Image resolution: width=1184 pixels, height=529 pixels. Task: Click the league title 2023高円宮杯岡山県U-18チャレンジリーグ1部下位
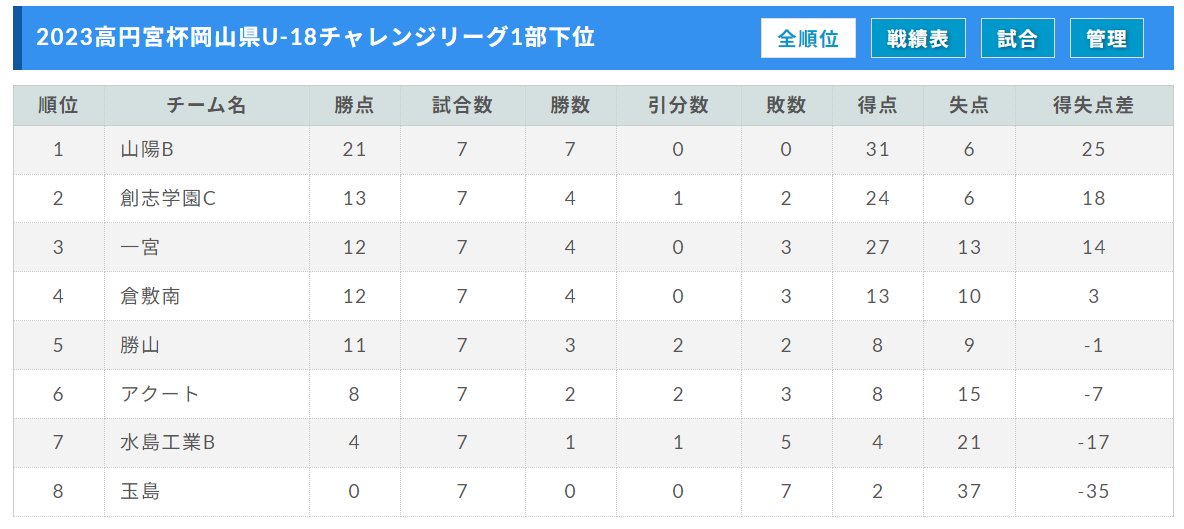click(x=316, y=38)
